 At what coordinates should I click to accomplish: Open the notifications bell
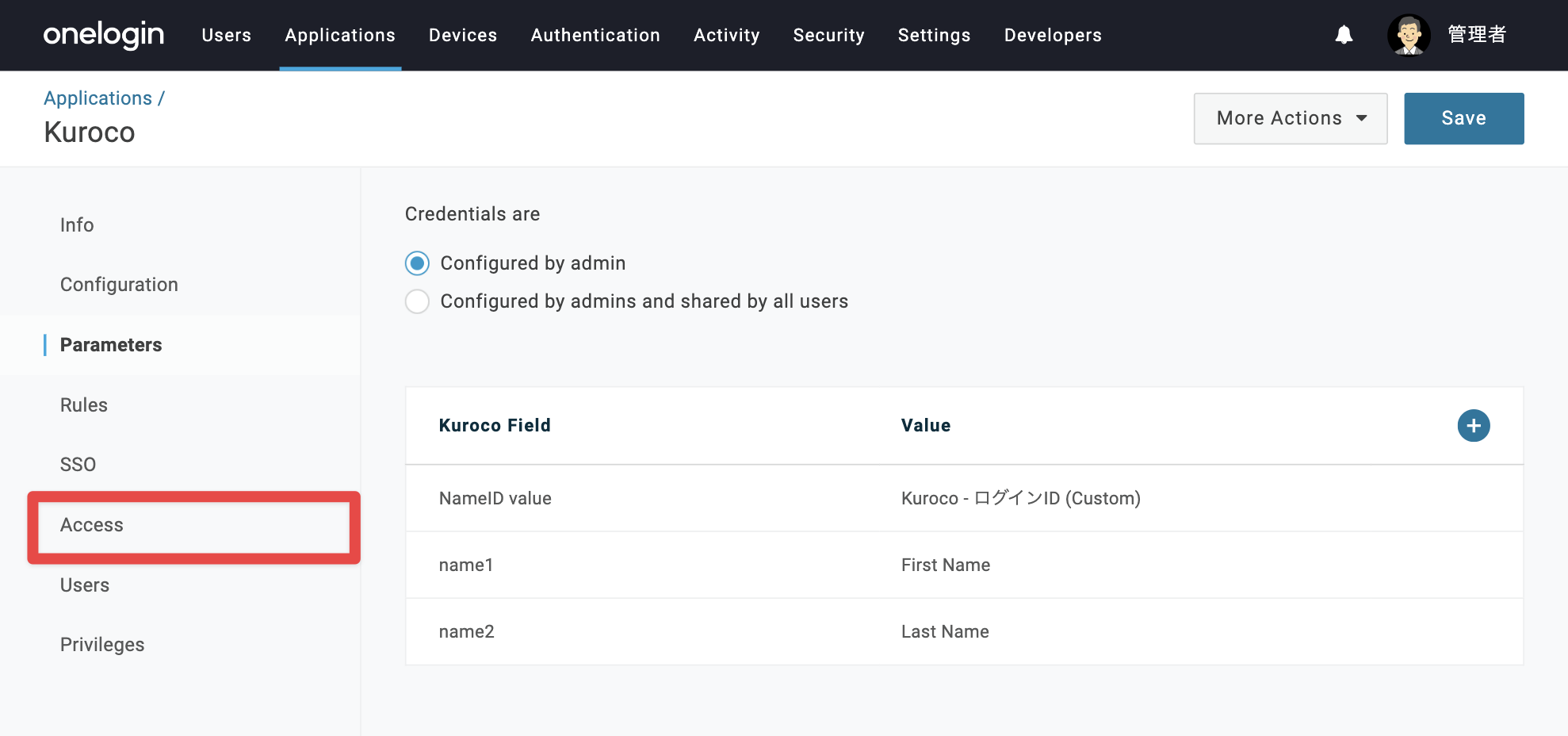tap(1344, 35)
